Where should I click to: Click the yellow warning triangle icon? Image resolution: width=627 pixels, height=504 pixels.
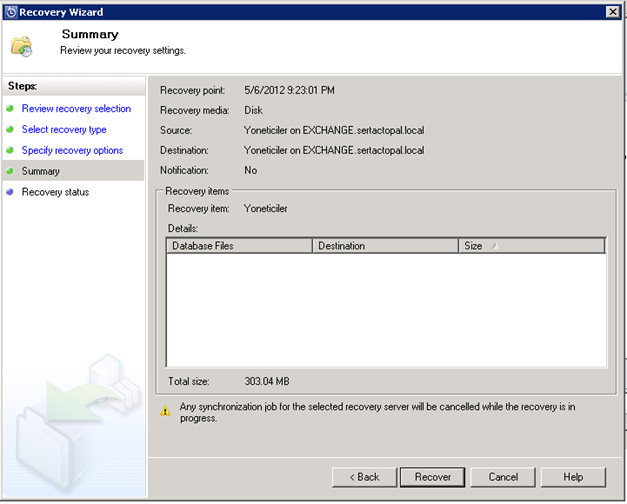click(165, 411)
